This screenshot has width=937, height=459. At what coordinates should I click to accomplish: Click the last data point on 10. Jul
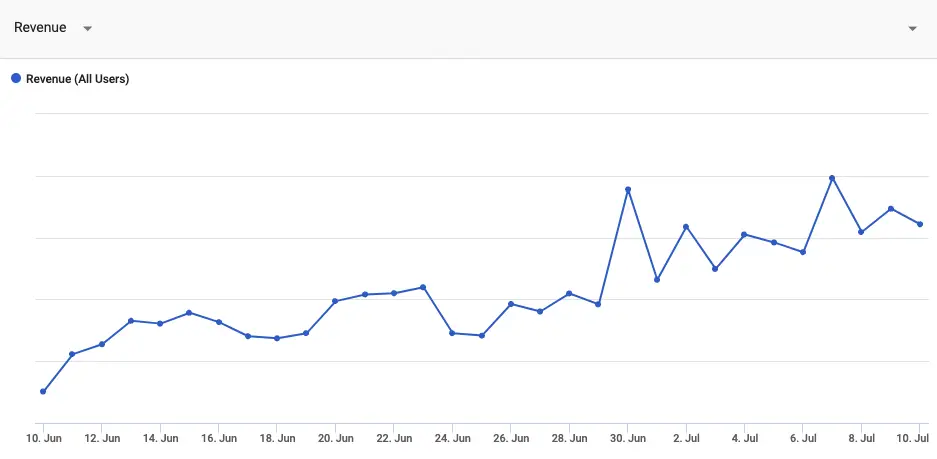pyautogui.click(x=920, y=224)
